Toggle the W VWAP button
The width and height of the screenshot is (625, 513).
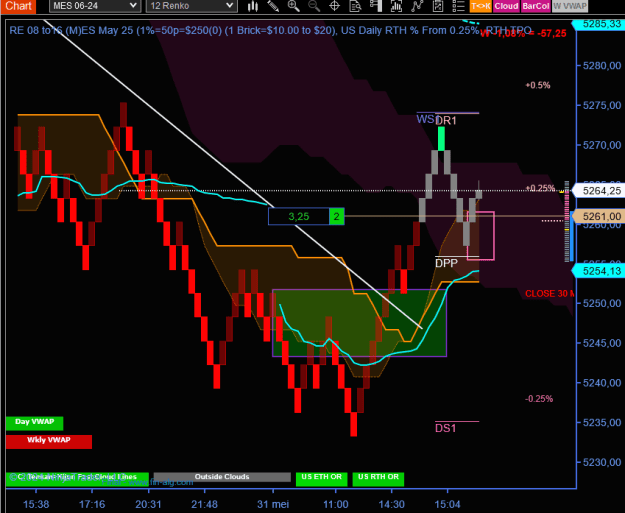pos(570,6)
